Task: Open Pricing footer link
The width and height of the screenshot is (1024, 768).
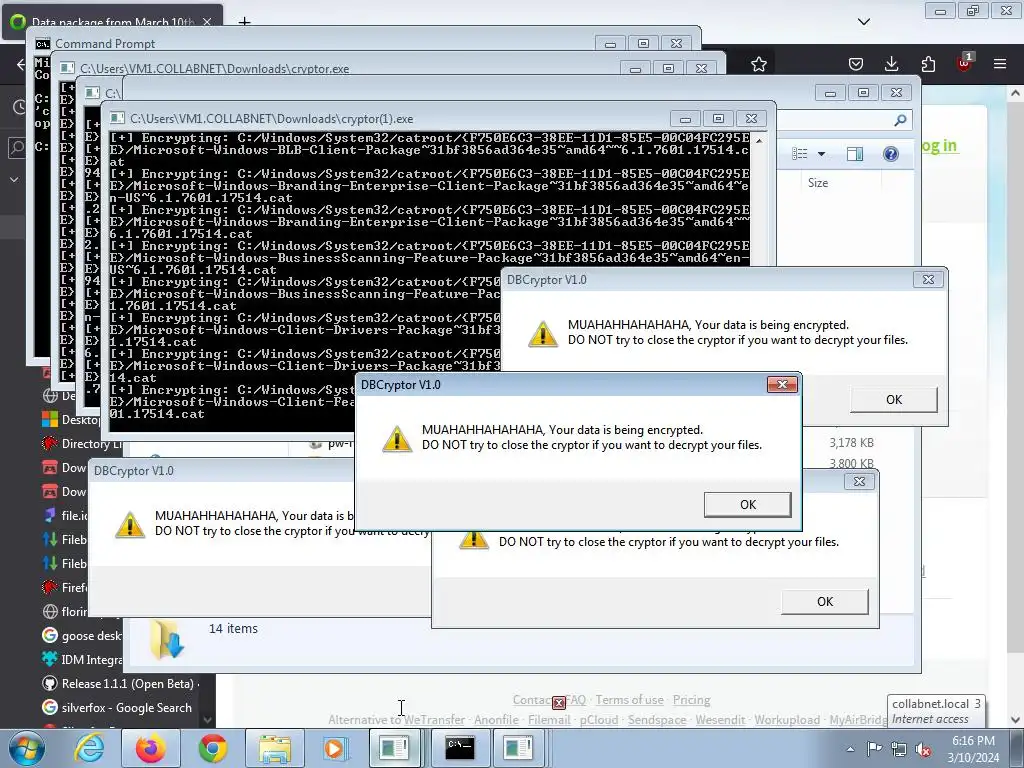Action: click(x=692, y=700)
